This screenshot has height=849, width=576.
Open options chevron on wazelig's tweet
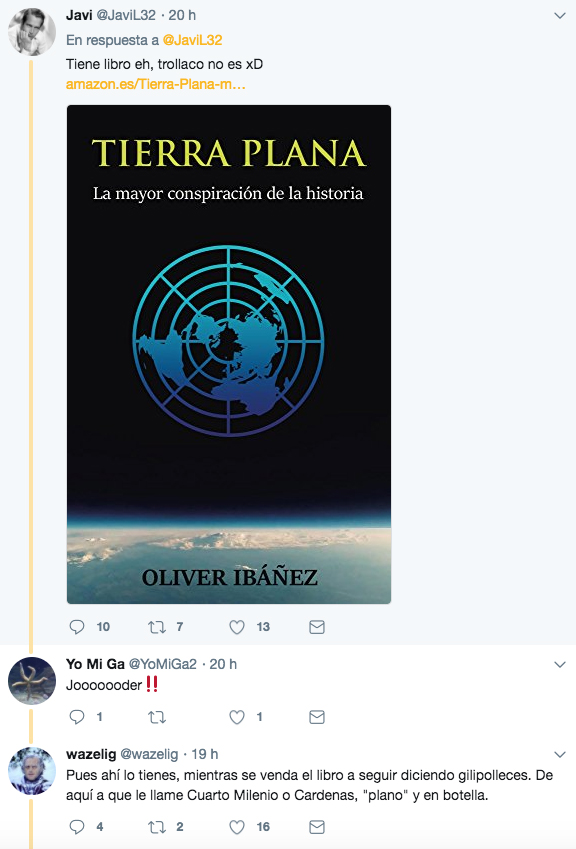point(560,754)
